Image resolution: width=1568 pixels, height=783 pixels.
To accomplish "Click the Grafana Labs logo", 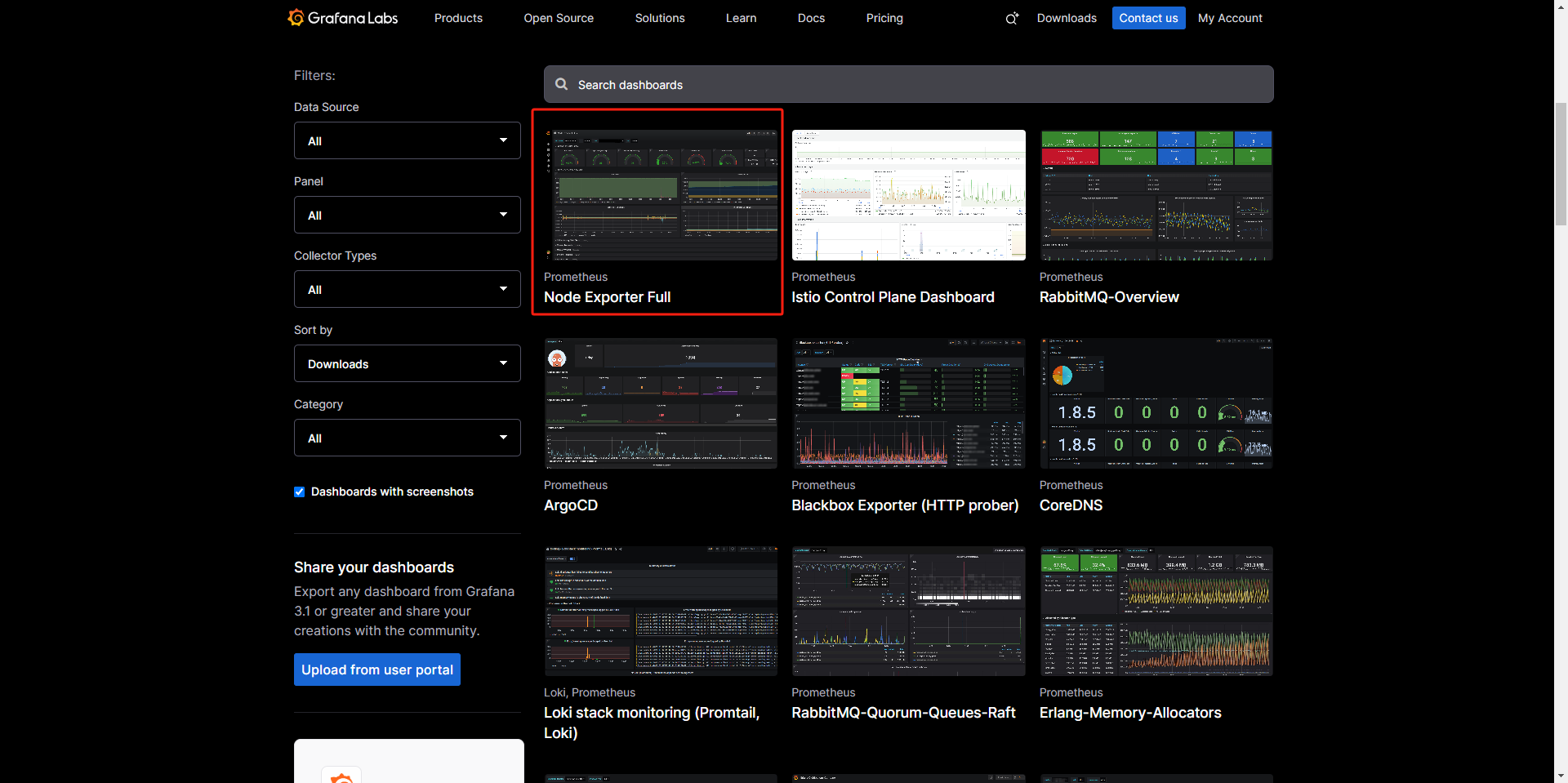I will 343,17.
